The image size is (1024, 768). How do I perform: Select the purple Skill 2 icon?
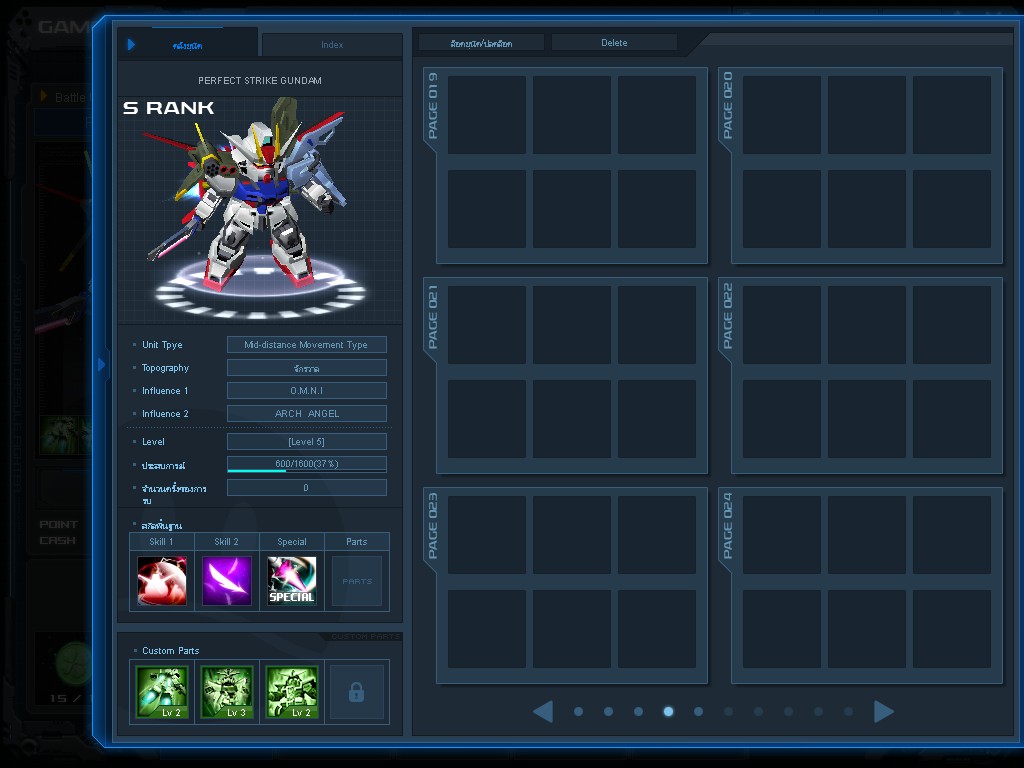(x=227, y=581)
